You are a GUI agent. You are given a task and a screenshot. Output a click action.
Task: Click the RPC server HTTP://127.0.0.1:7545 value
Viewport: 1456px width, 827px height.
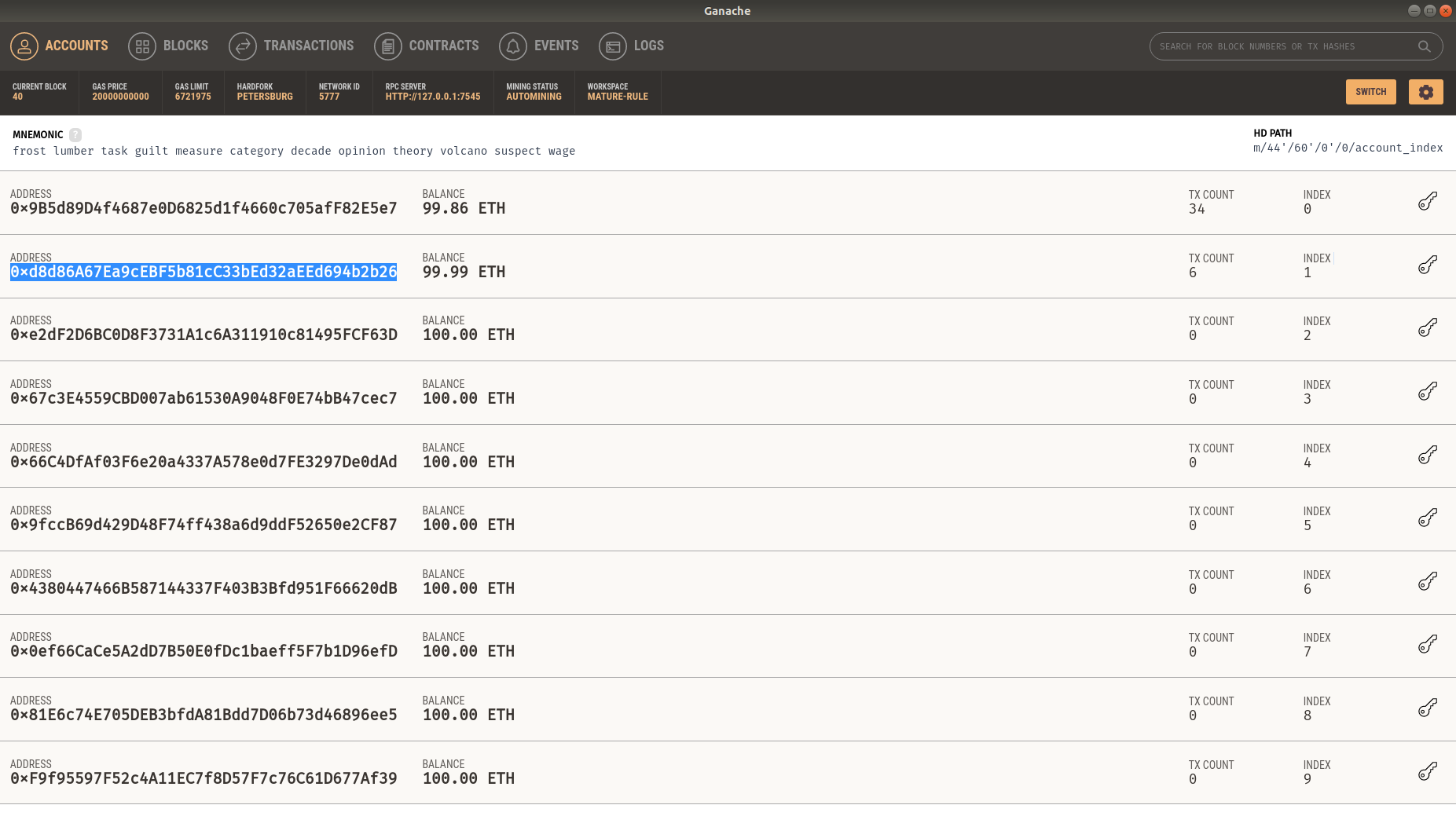pyautogui.click(x=433, y=97)
